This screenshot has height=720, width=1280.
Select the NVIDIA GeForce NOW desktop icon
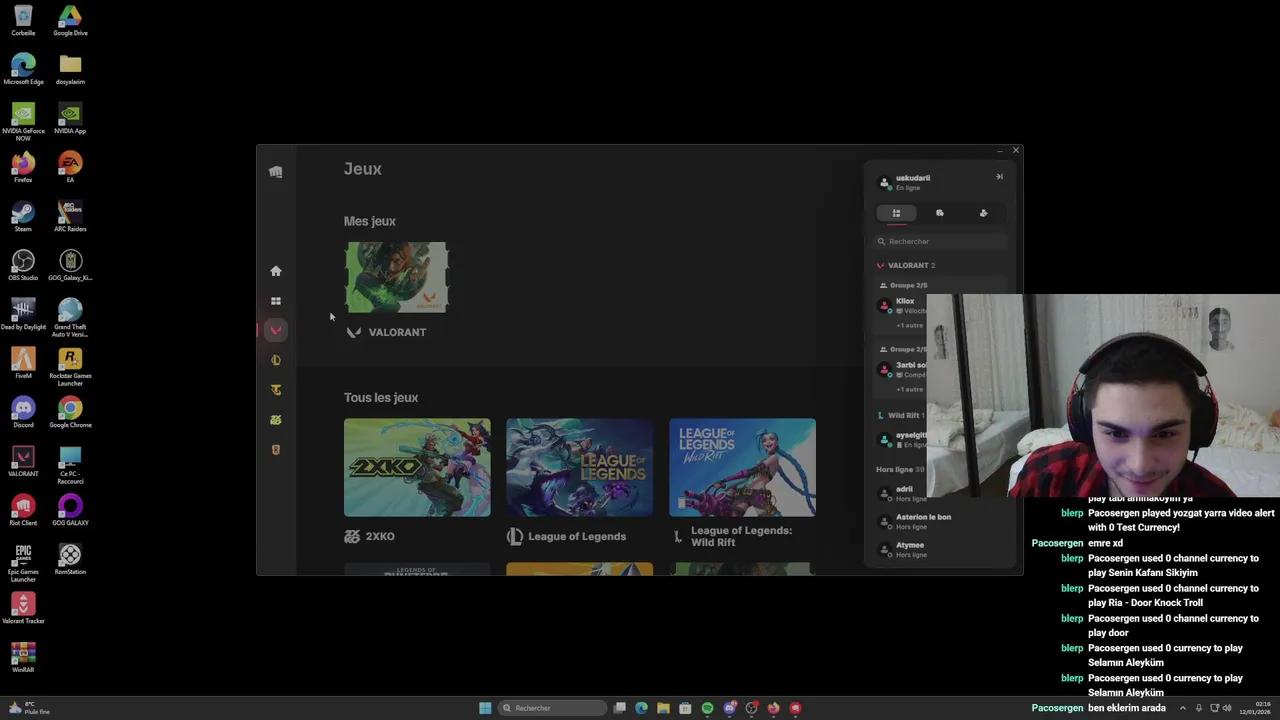(23, 122)
